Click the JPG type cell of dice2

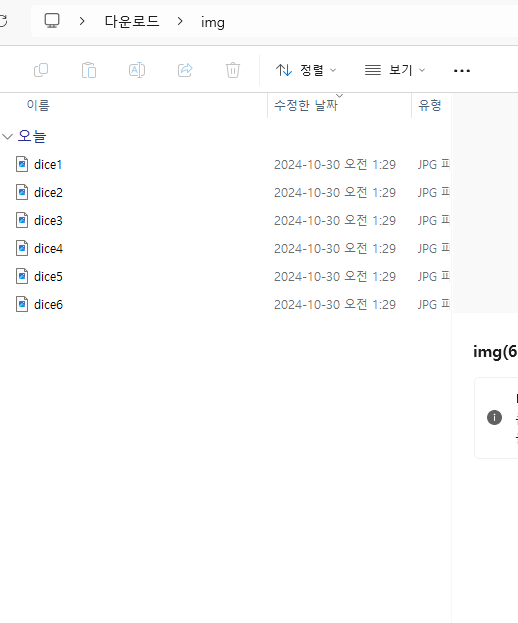coord(433,193)
